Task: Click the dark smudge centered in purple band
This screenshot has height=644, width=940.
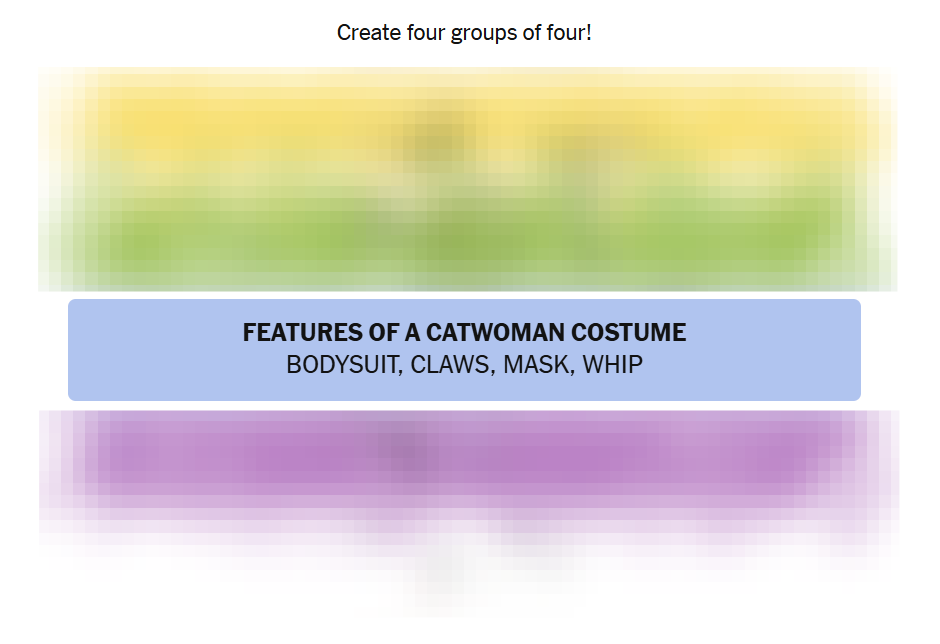Action: pos(402,448)
